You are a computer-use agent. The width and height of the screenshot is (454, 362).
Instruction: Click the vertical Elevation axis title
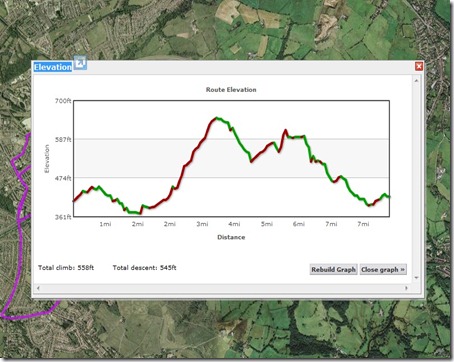click(47, 159)
